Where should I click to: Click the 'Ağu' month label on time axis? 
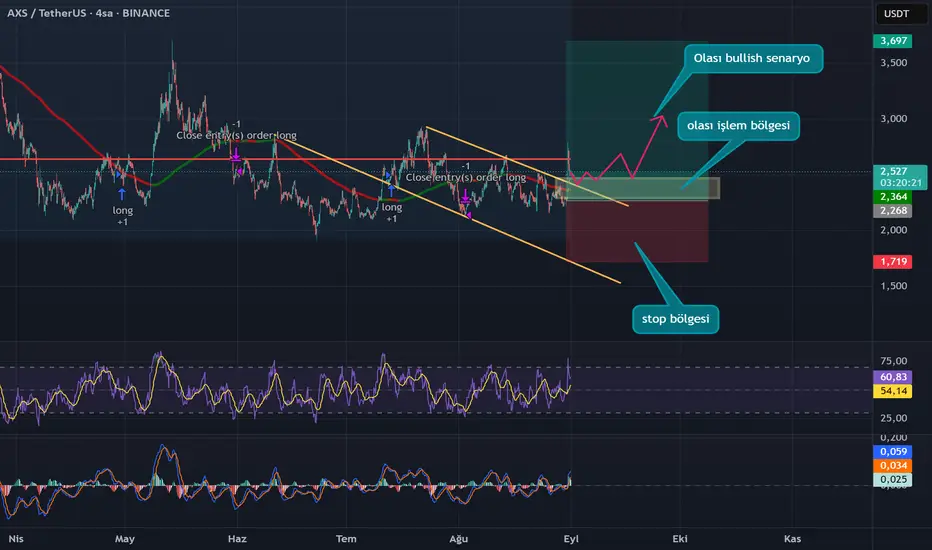pyautogui.click(x=458, y=539)
